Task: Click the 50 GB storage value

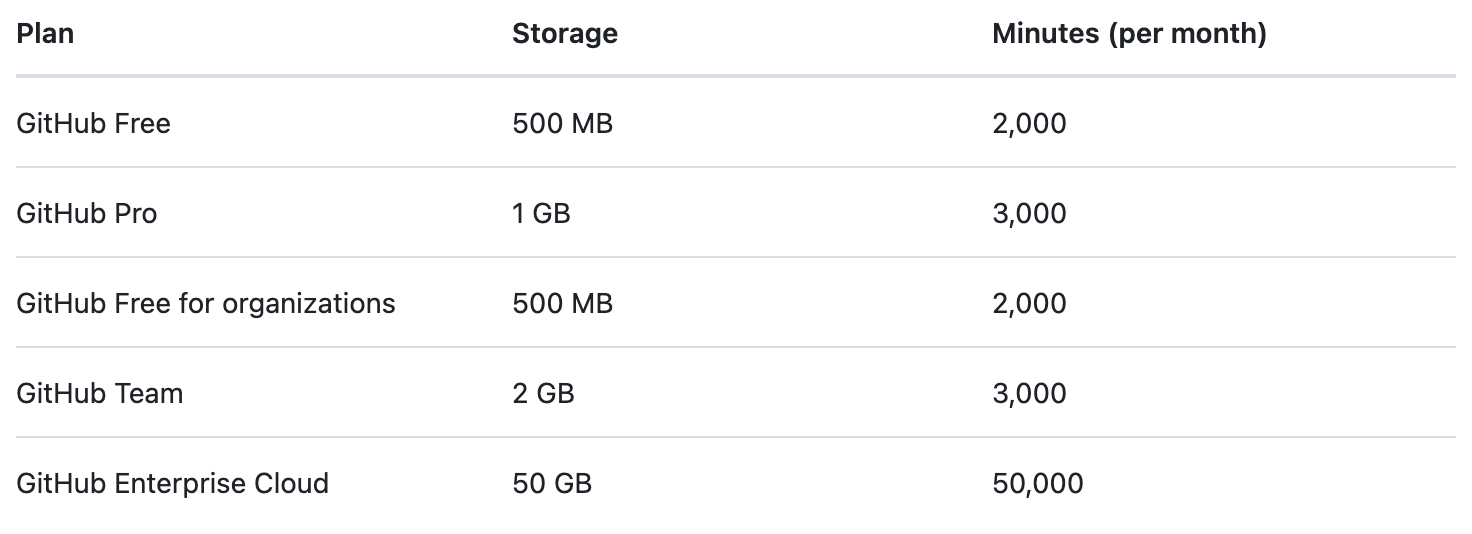Action: tap(552, 484)
